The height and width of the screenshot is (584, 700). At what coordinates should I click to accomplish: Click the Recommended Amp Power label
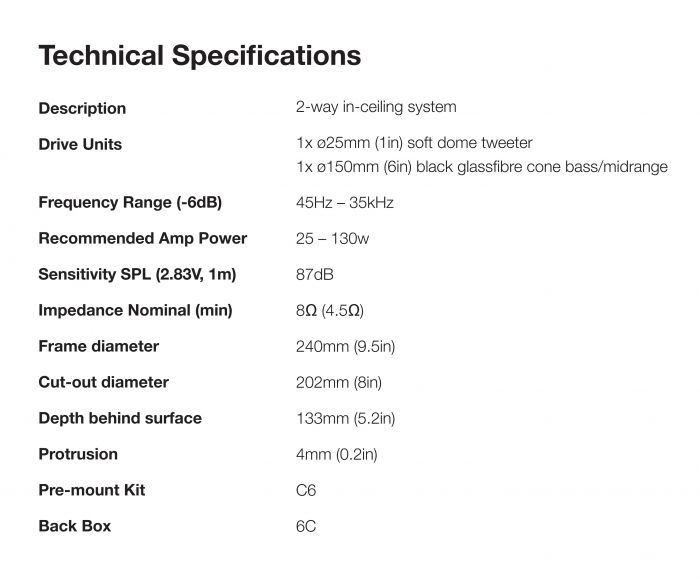click(x=142, y=238)
